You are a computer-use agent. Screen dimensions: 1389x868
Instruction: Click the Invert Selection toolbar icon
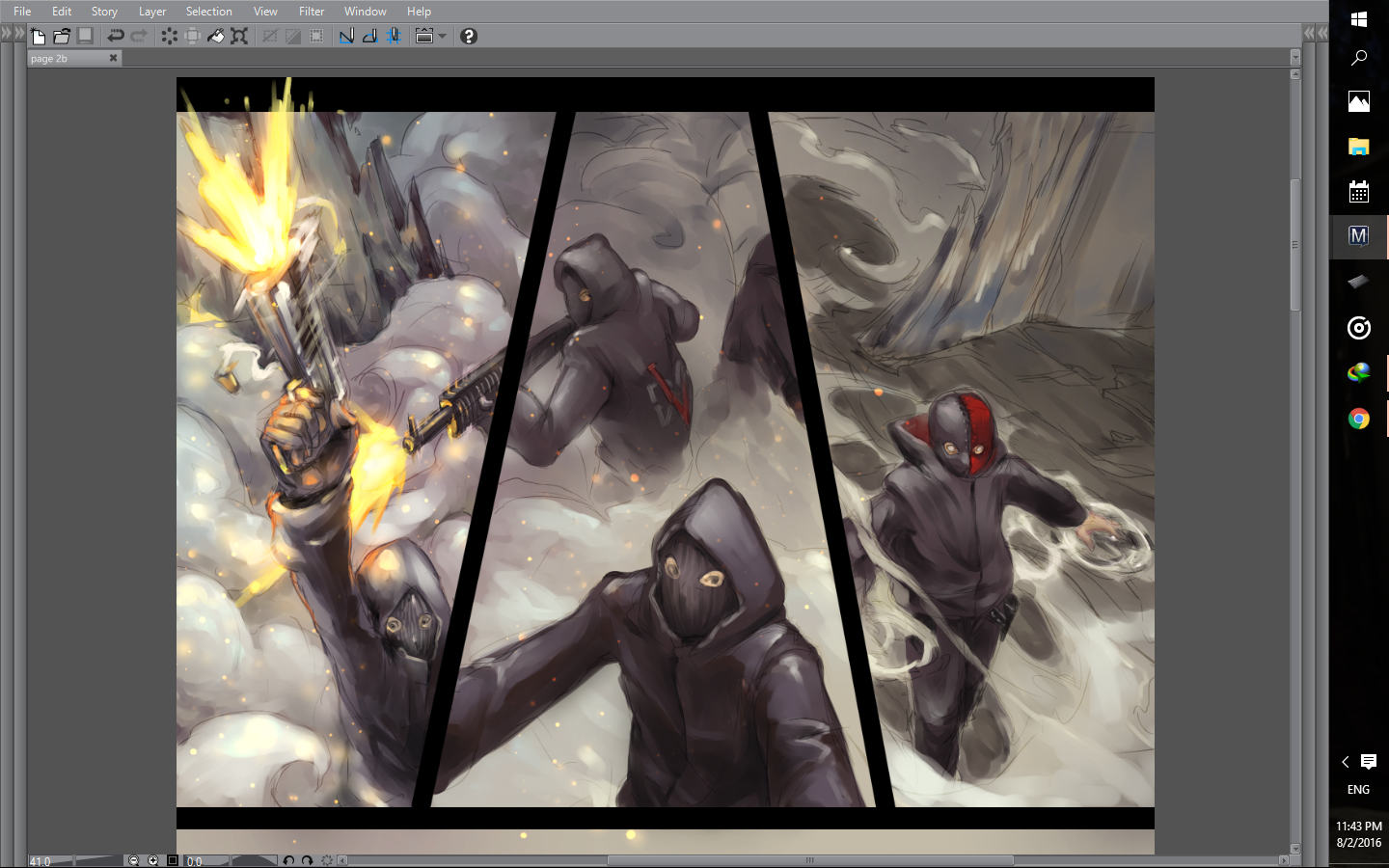coord(293,37)
